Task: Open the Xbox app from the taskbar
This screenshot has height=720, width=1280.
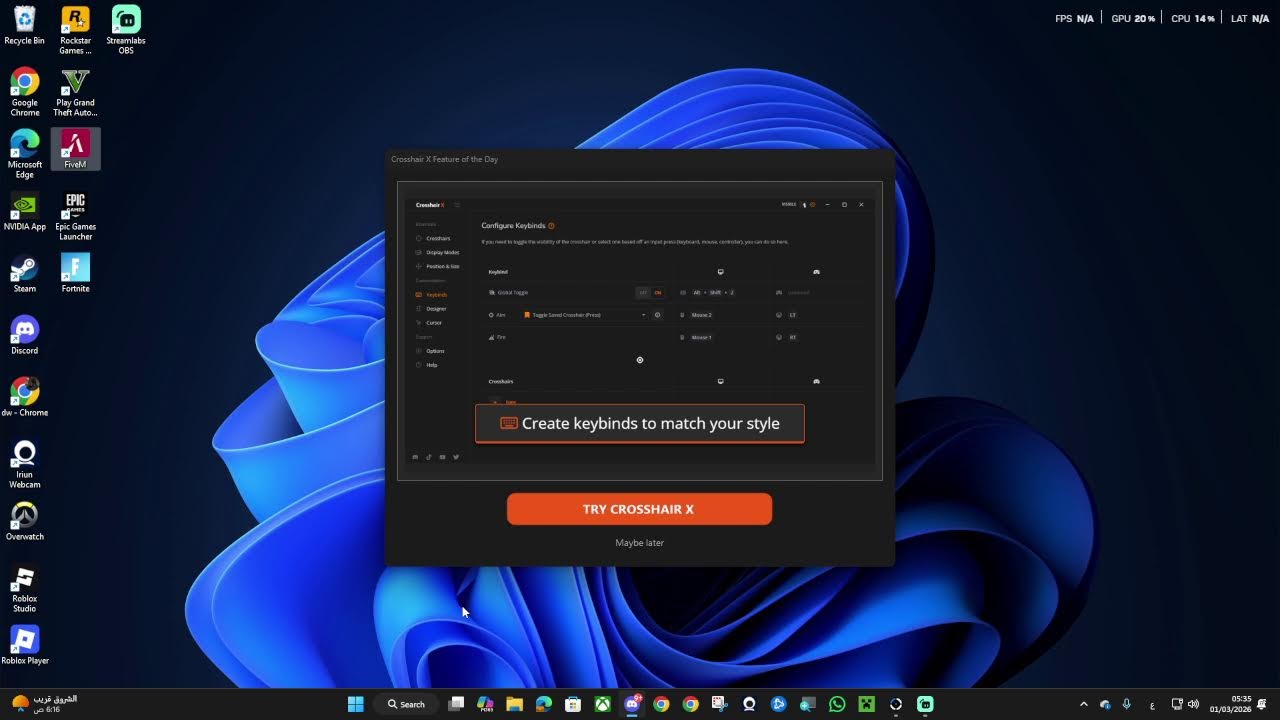Action: tap(602, 704)
